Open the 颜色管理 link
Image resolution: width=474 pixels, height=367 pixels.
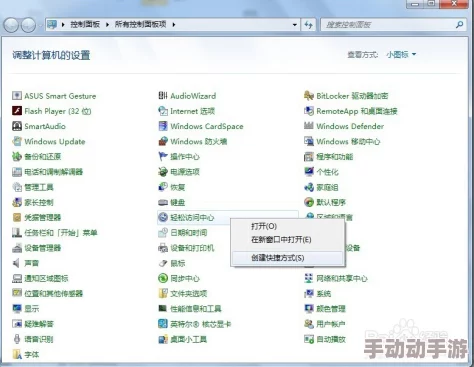331,309
